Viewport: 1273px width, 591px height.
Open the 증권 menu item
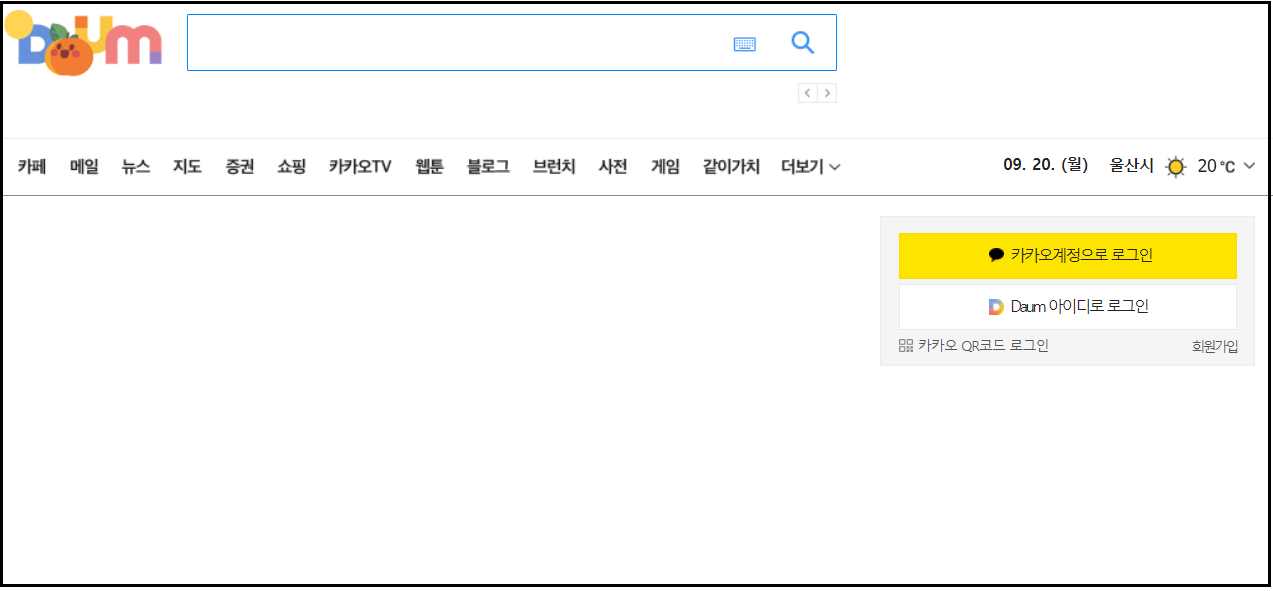point(239,167)
